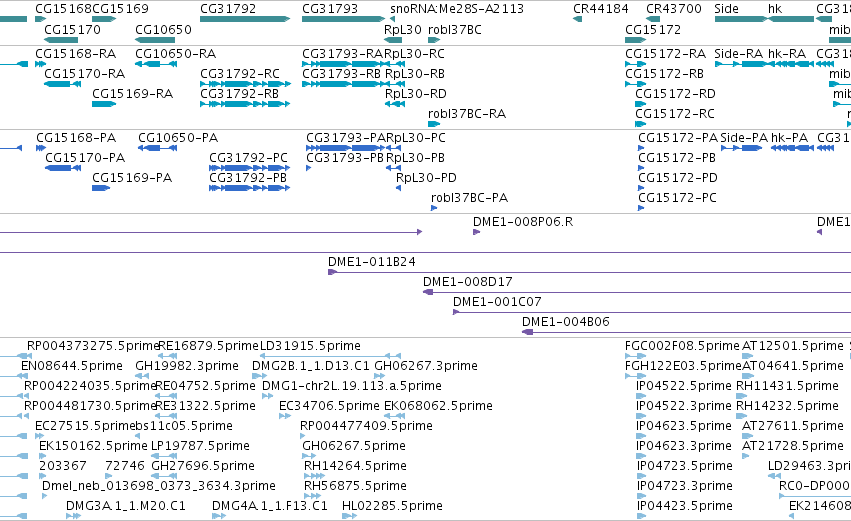This screenshot has width=851, height=521.
Task: Click the CR44184 gene label
Action: pos(601,9)
